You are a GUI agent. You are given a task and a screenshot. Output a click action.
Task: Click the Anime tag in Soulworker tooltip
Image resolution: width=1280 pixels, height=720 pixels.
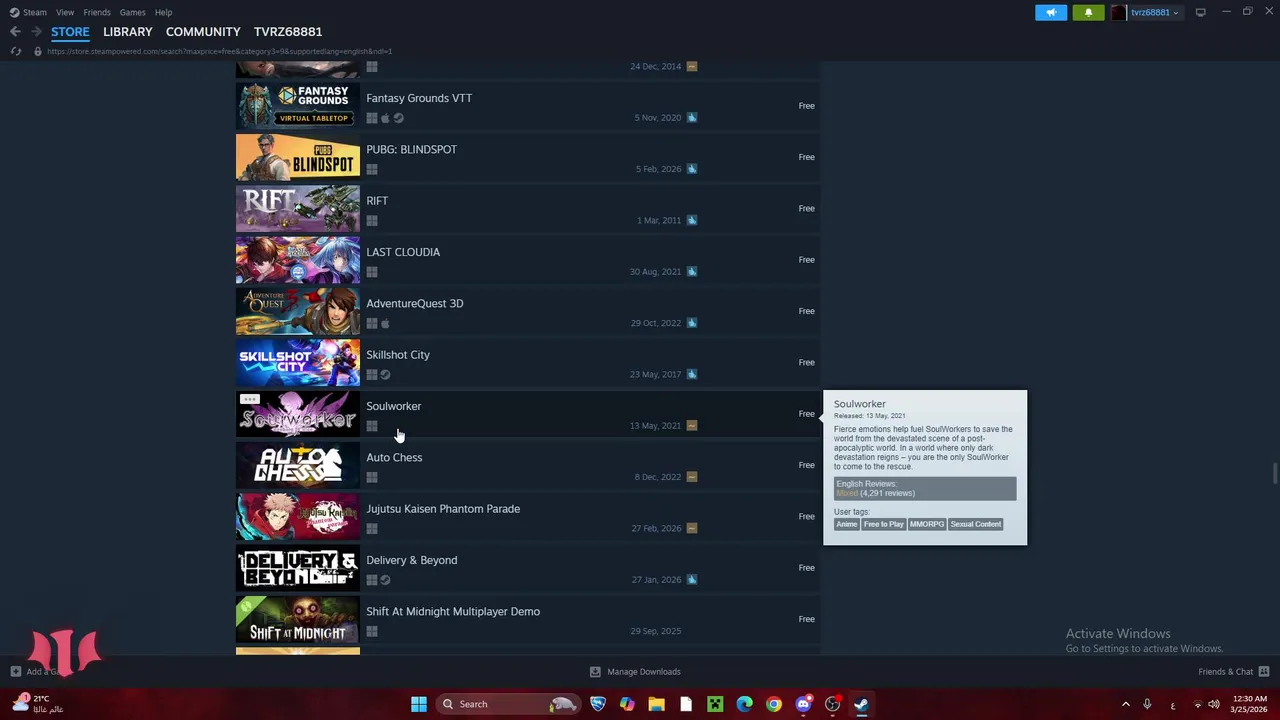847,524
